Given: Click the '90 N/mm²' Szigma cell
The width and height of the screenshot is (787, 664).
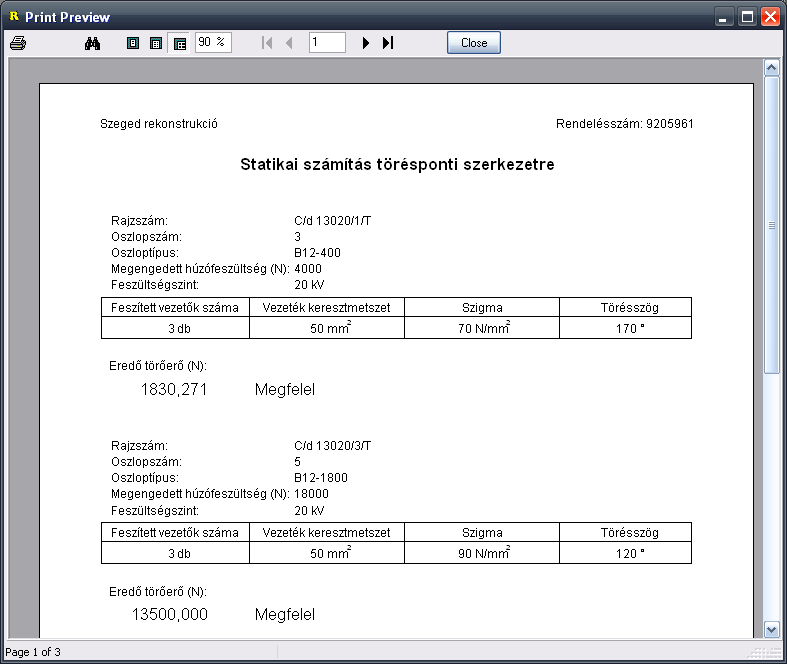Looking at the screenshot, I should (x=484, y=553).
